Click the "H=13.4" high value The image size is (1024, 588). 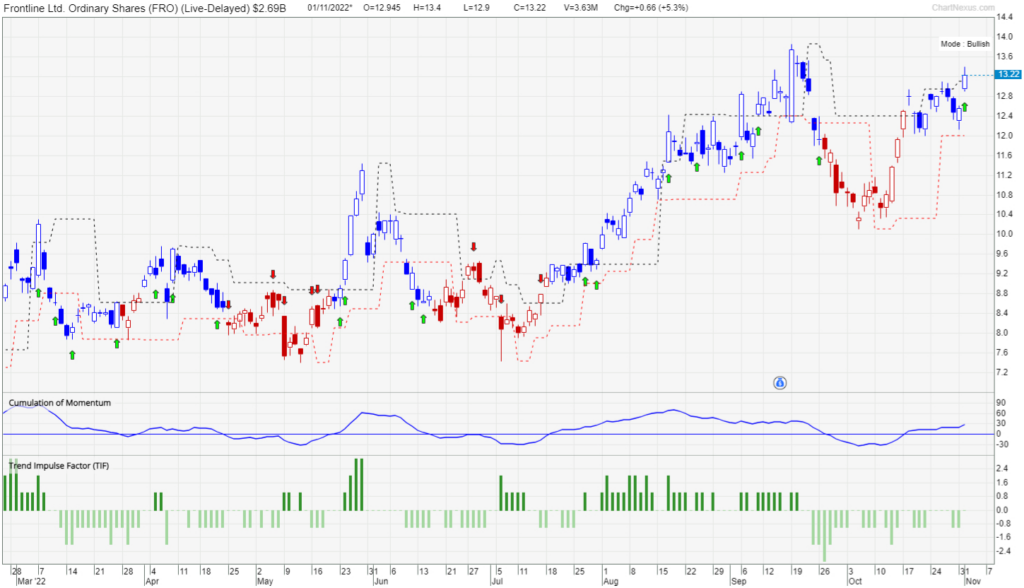(427, 8)
